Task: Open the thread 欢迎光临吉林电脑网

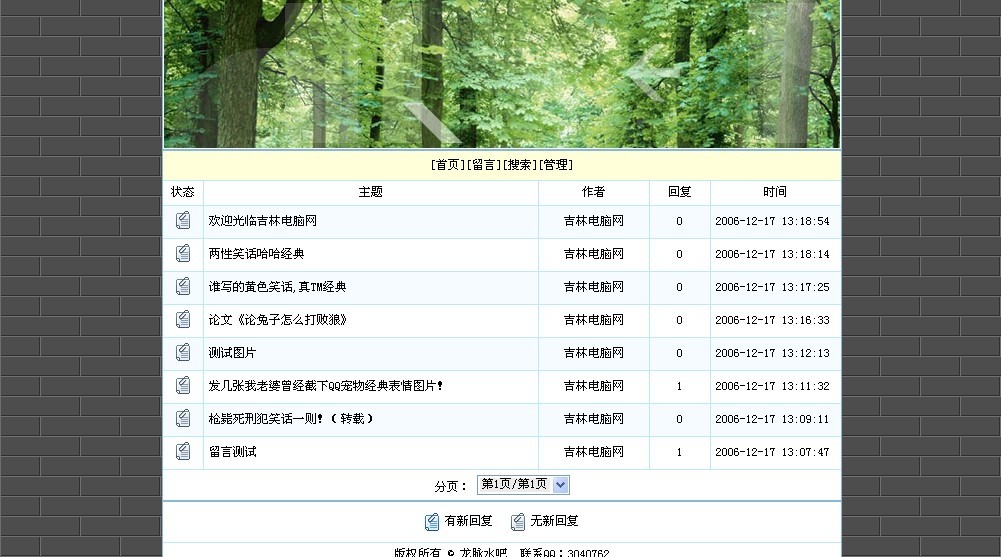Action: (262, 221)
